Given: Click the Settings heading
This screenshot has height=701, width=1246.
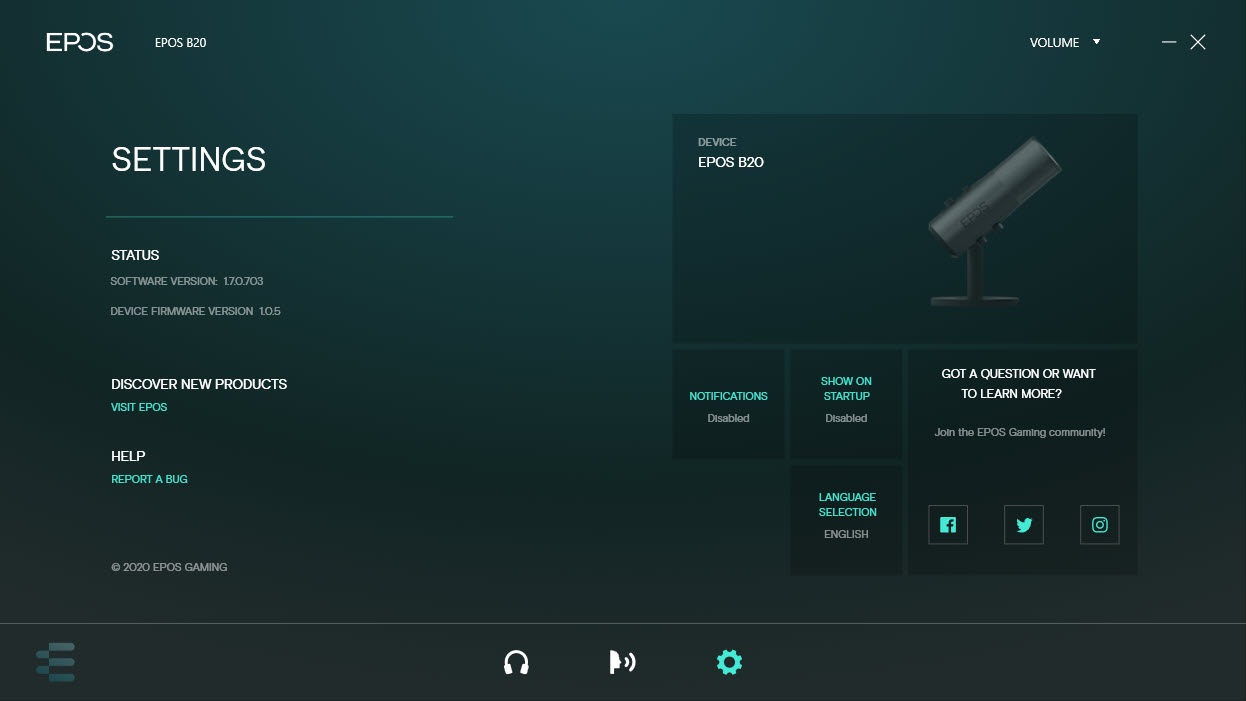Looking at the screenshot, I should point(189,159).
